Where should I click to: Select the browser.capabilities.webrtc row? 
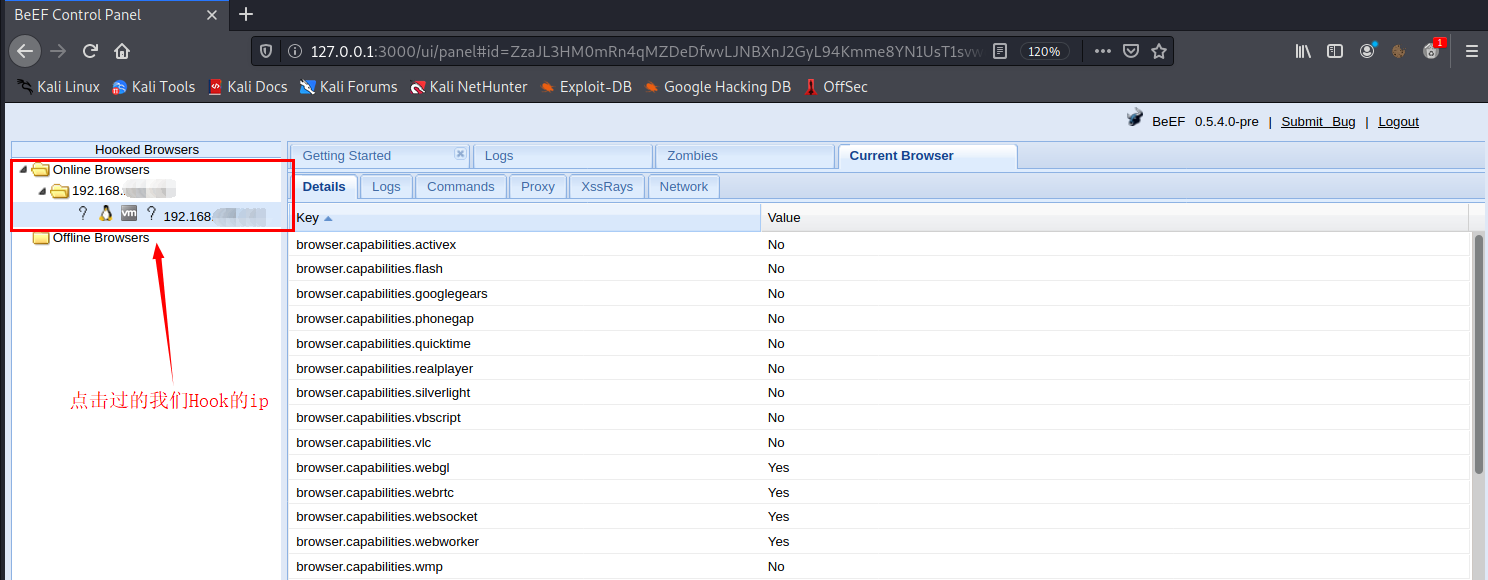pyautogui.click(x=880, y=493)
